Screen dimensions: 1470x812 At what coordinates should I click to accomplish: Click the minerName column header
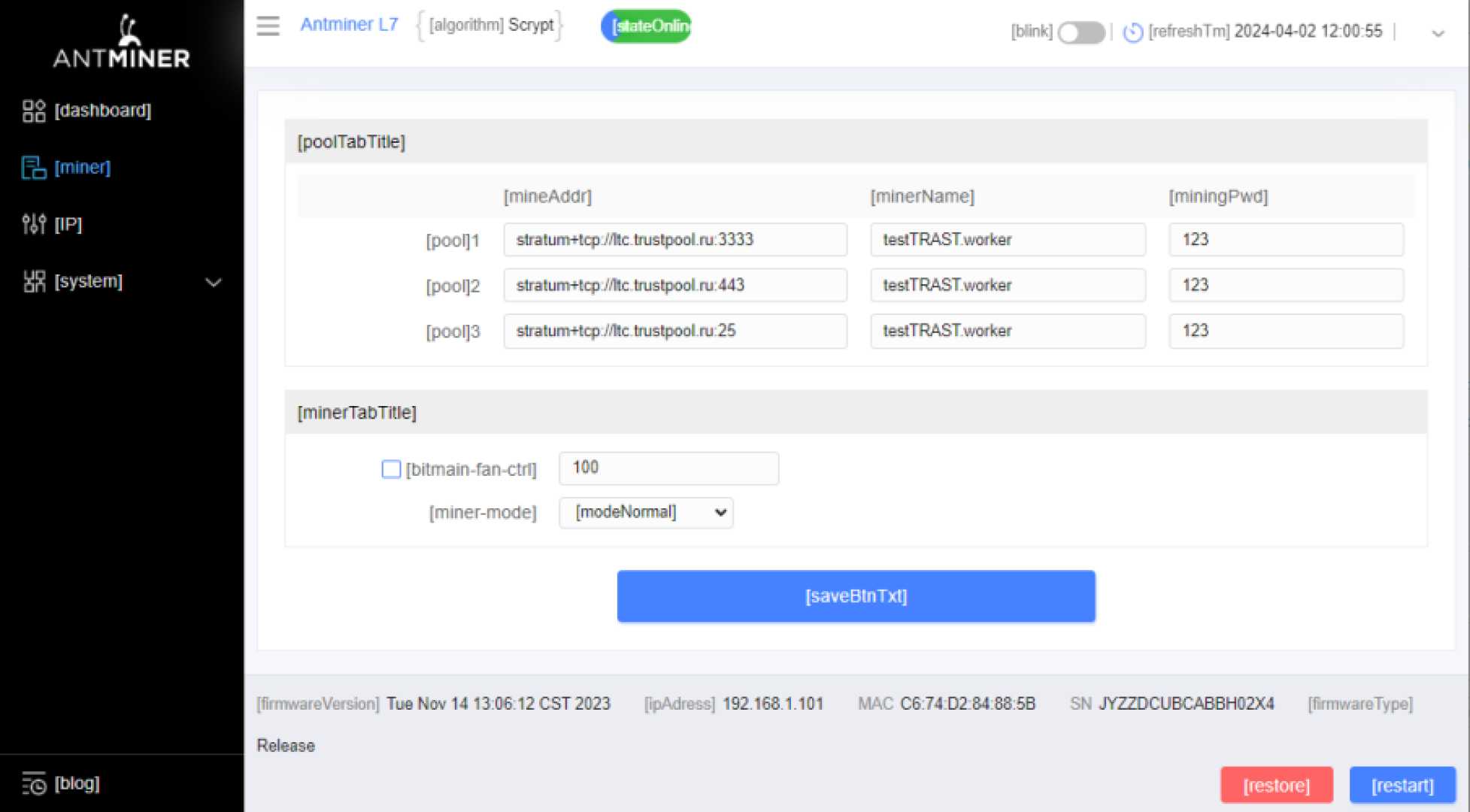coord(923,197)
